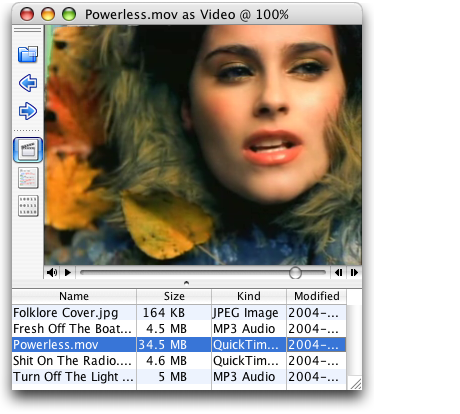Step one frame backward

tap(338, 273)
